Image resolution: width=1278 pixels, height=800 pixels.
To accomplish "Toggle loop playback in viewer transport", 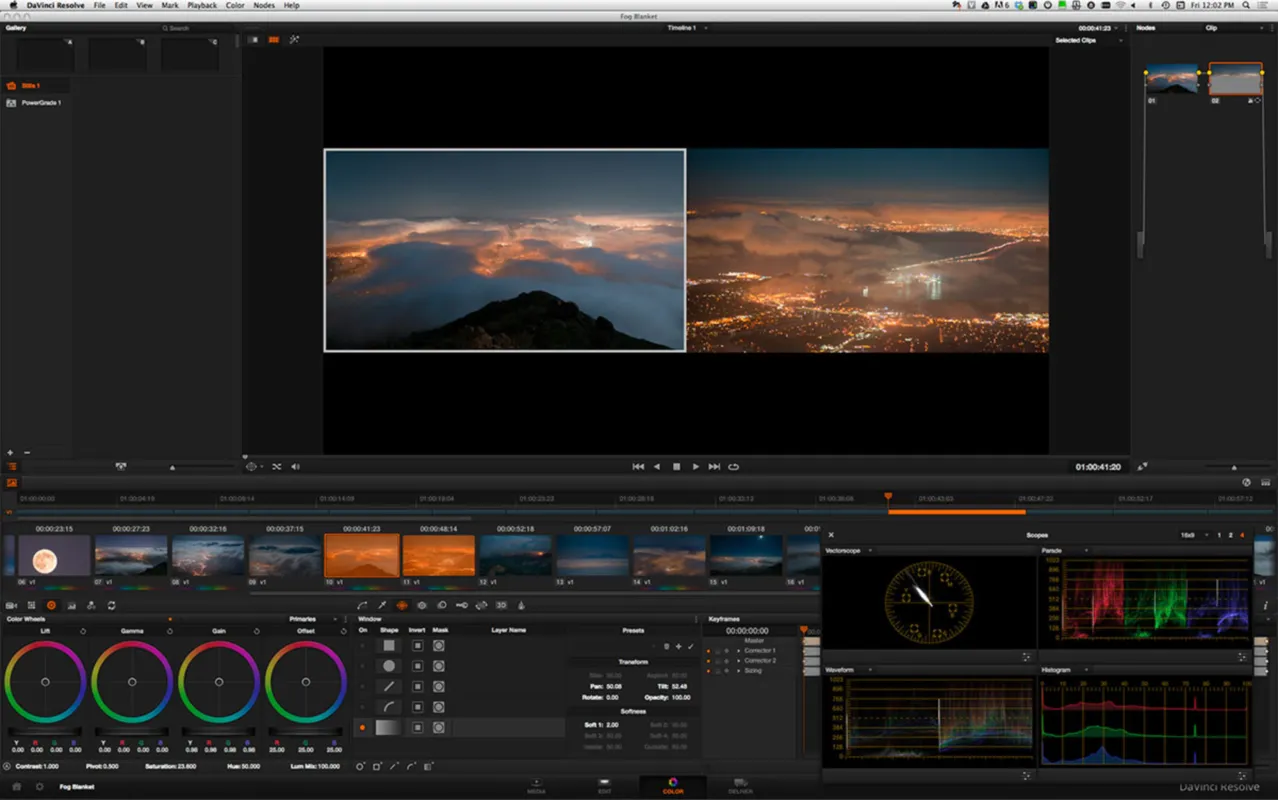I will point(733,467).
